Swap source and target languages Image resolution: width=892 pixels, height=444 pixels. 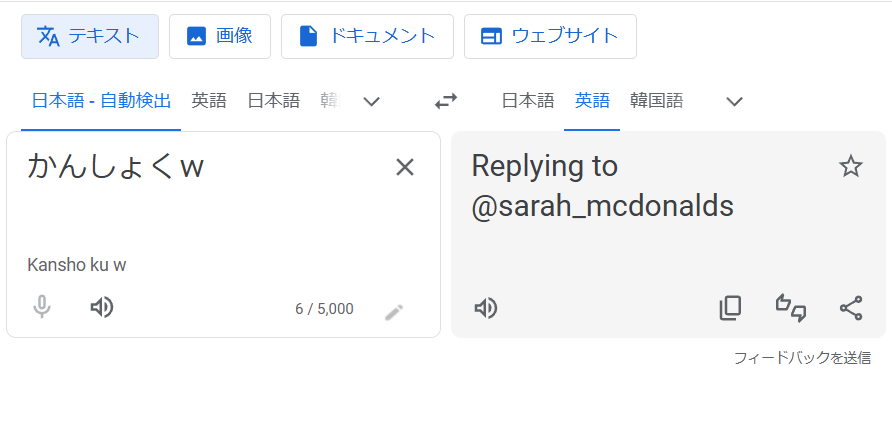tap(446, 101)
